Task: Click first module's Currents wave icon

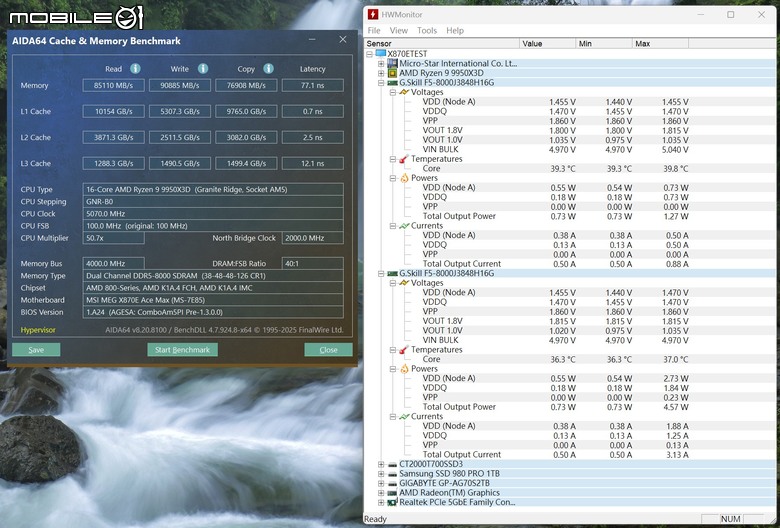Action: point(403,225)
